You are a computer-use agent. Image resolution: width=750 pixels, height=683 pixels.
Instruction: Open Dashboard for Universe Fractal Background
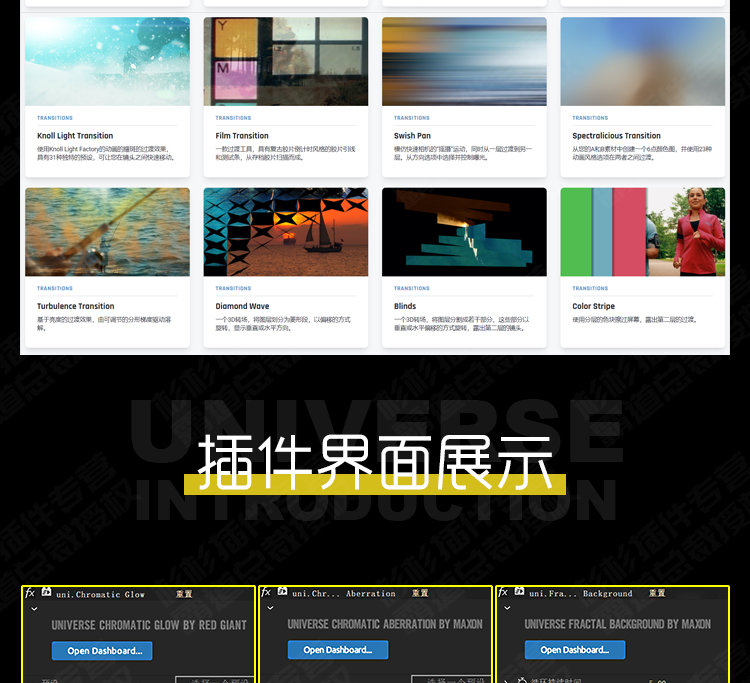574,650
